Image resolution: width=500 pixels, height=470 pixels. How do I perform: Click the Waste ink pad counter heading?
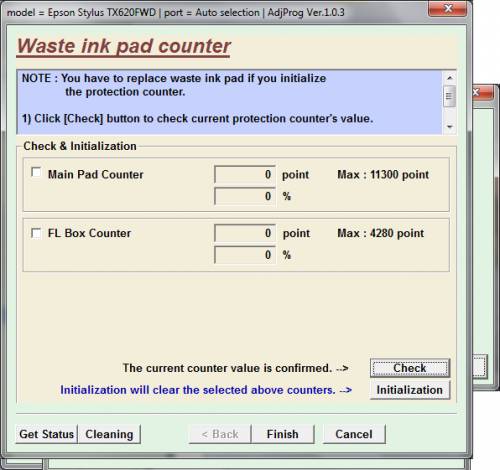point(124,46)
